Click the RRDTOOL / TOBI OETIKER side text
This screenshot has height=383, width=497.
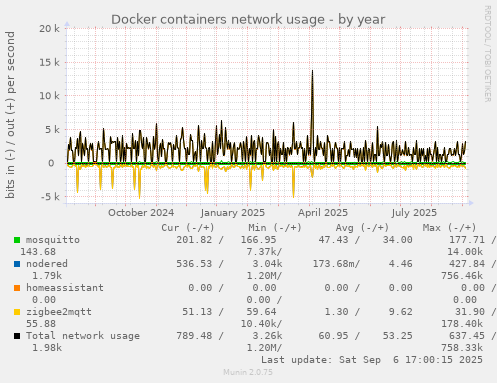(487, 54)
